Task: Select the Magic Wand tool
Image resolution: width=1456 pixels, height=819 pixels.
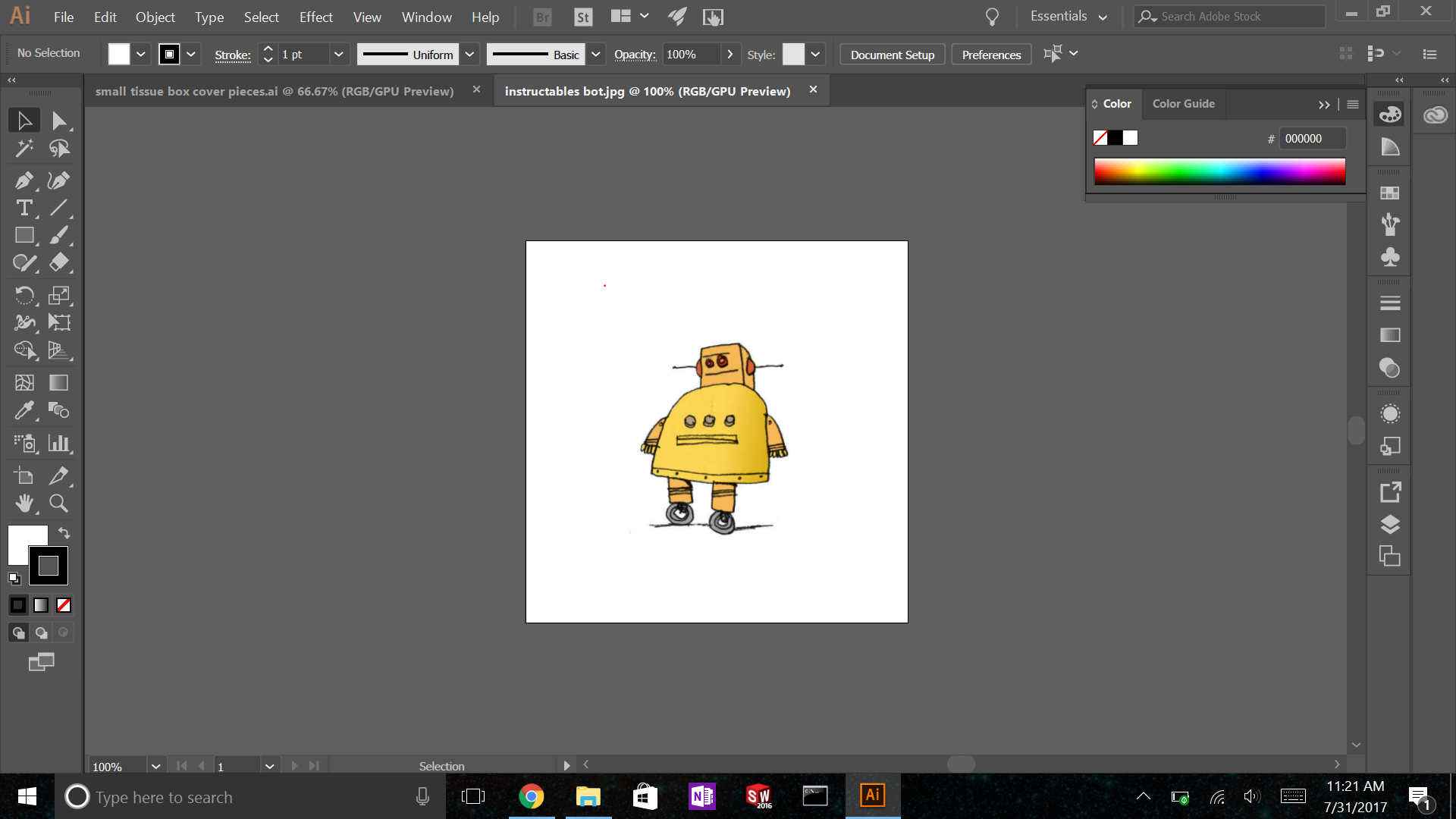Action: (x=24, y=149)
